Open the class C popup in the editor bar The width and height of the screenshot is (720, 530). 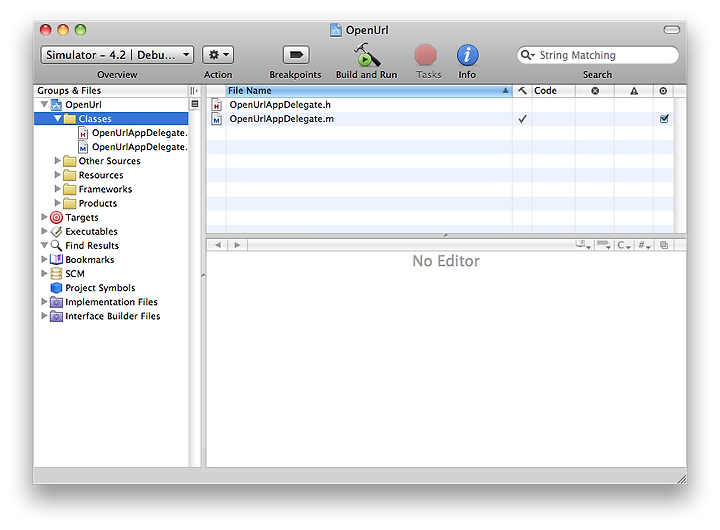pos(624,245)
